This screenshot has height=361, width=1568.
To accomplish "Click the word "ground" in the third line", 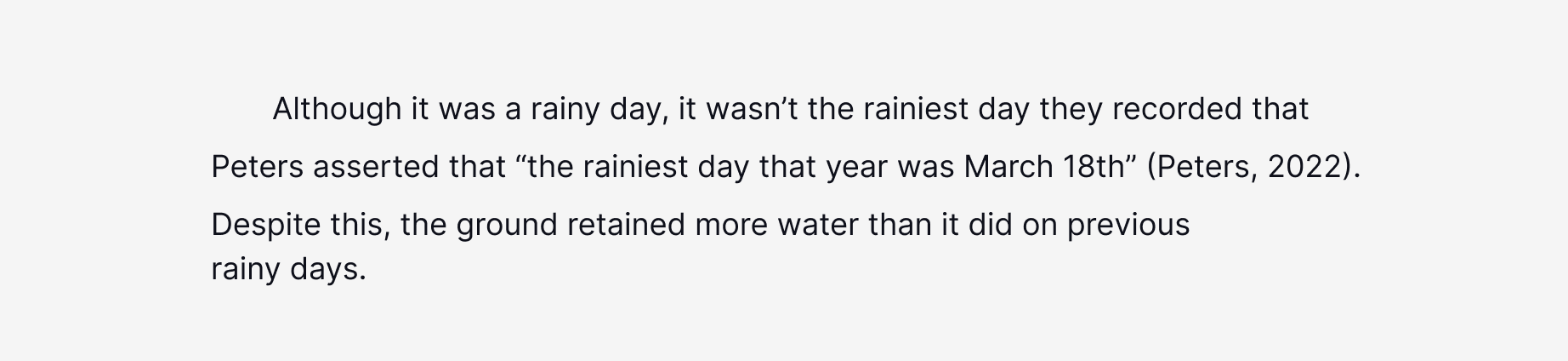I will click(506, 226).
